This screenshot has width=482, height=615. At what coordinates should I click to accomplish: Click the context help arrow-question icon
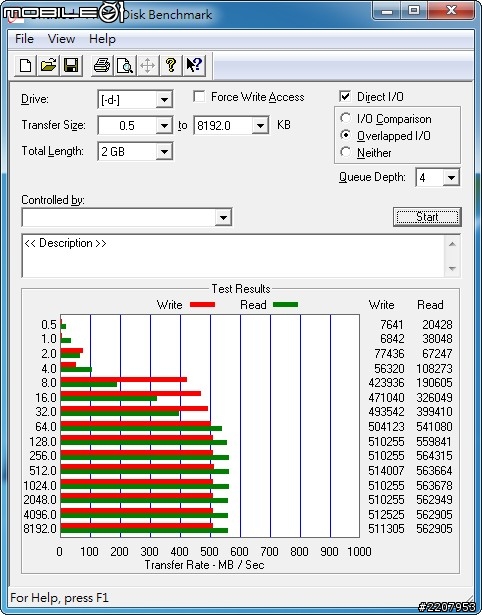(x=194, y=66)
